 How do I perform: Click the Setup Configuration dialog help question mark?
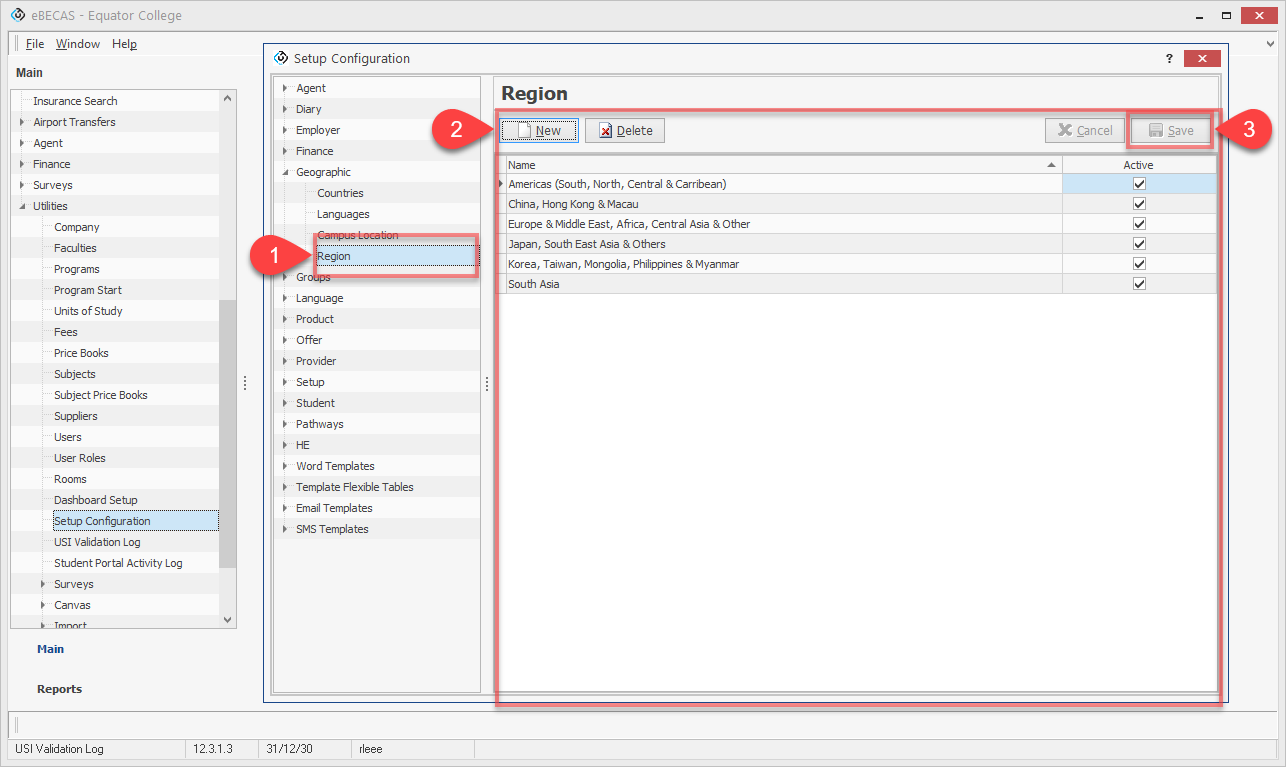(x=1169, y=59)
